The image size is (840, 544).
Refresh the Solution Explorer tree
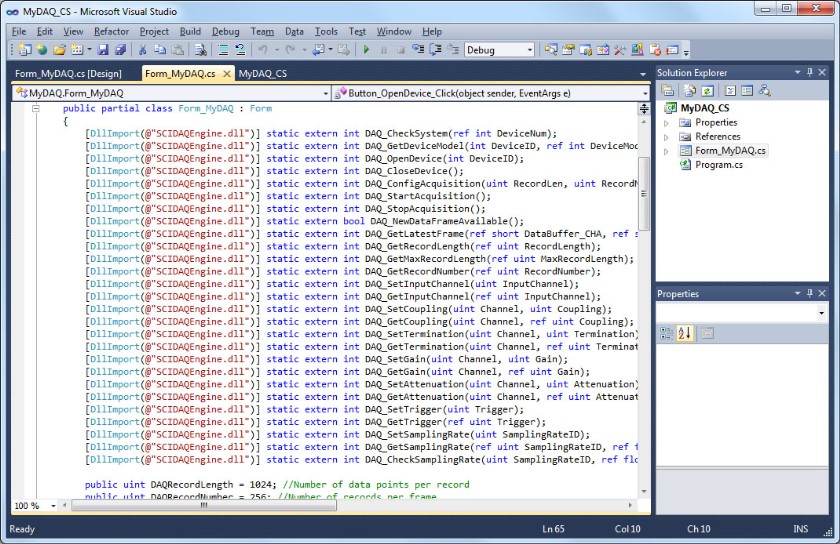click(707, 91)
